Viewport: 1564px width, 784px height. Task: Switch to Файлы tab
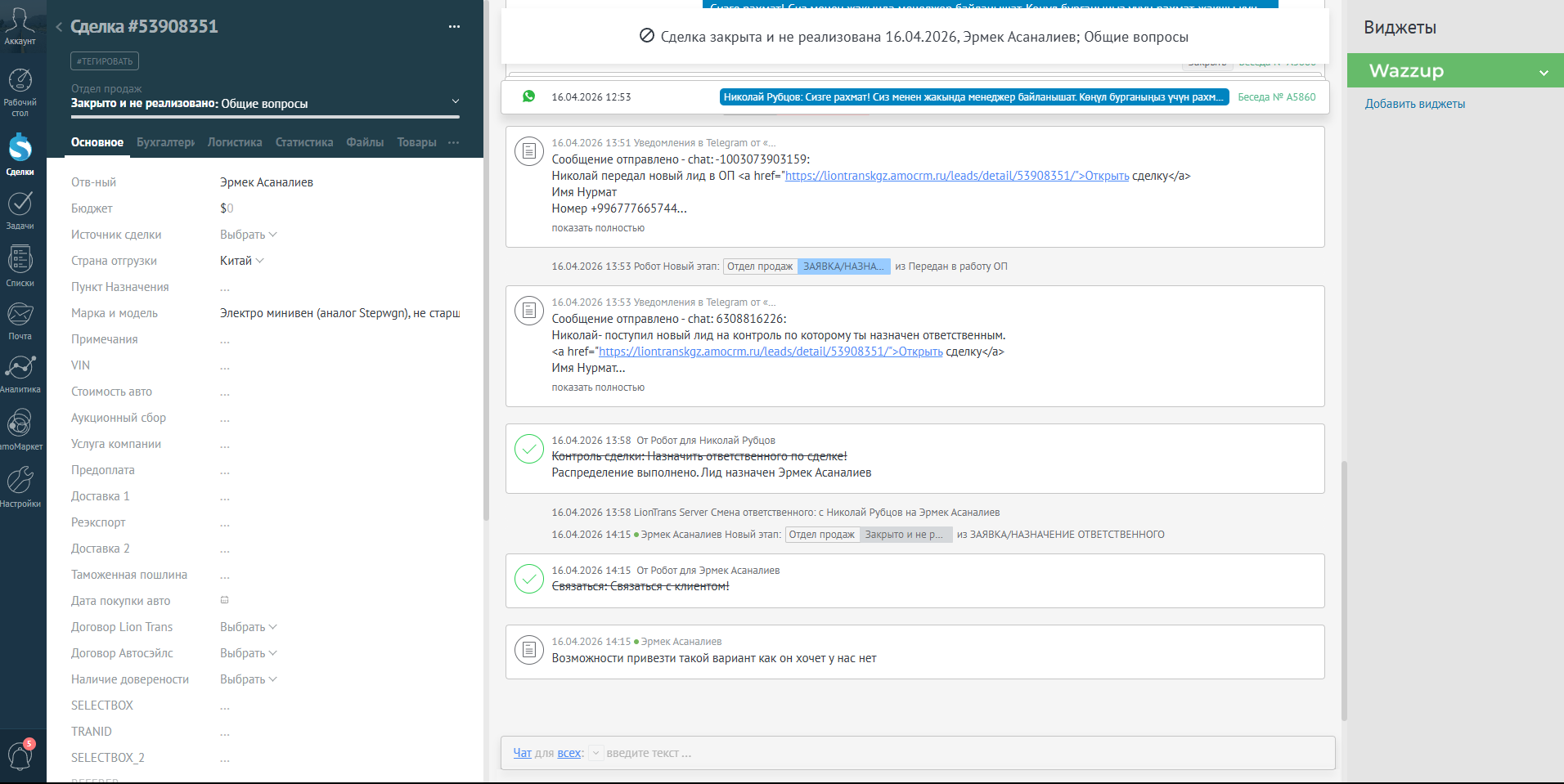pos(365,142)
